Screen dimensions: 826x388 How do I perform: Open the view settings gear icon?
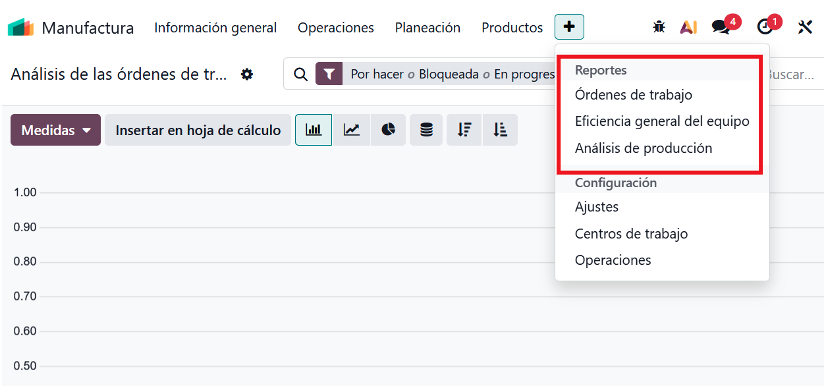[247, 74]
